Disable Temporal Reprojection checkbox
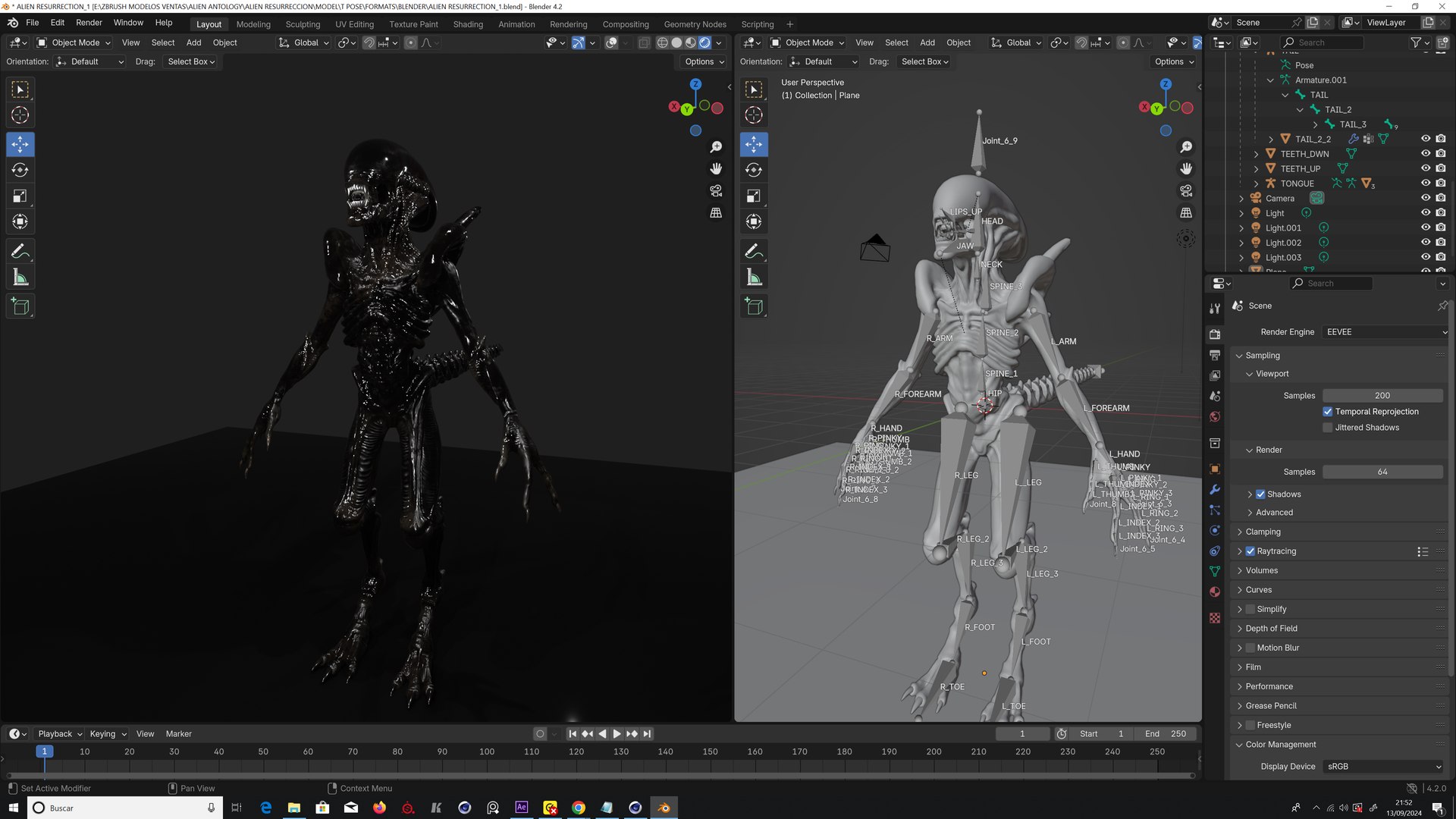 point(1328,412)
